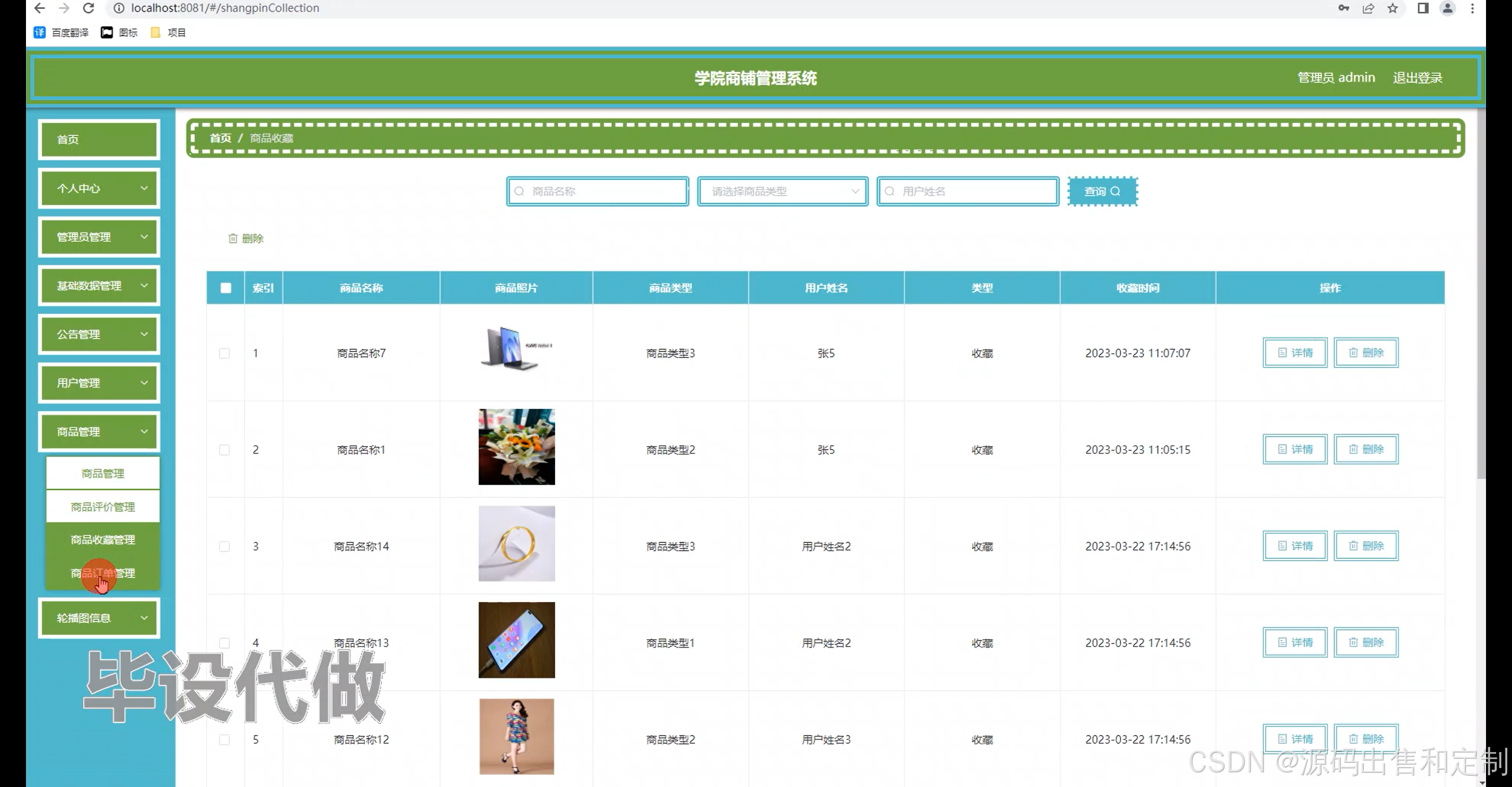Open the browser share icon
The width and height of the screenshot is (1512, 787).
pyautogui.click(x=1368, y=8)
